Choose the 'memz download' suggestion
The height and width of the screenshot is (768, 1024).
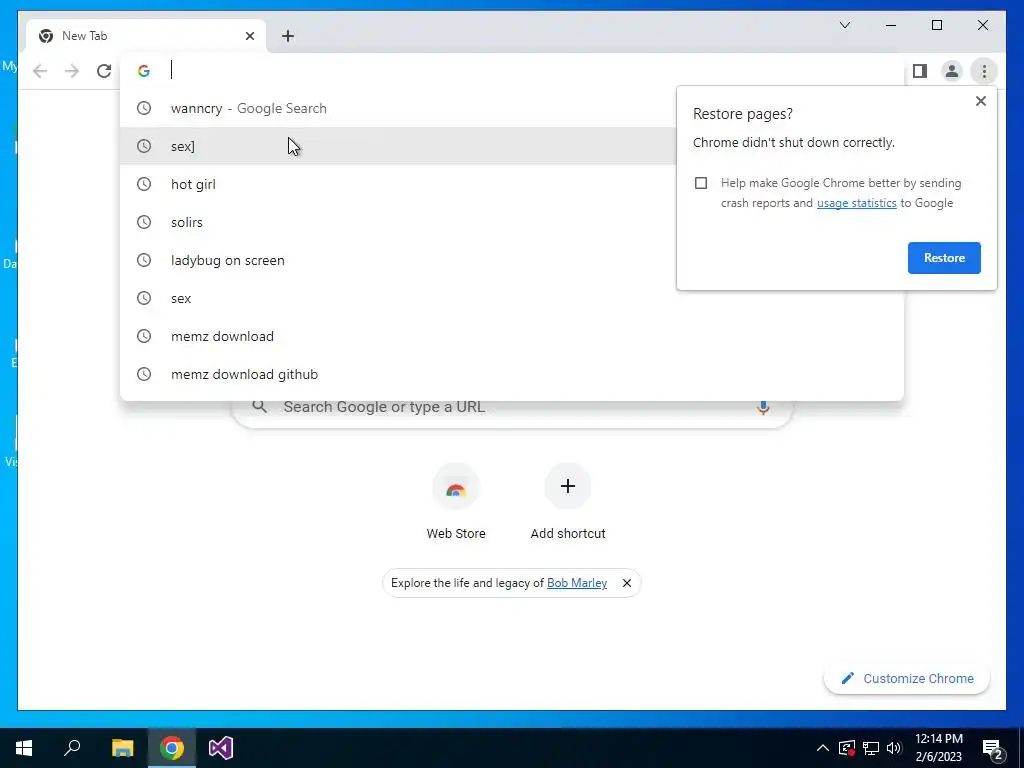(x=512, y=336)
